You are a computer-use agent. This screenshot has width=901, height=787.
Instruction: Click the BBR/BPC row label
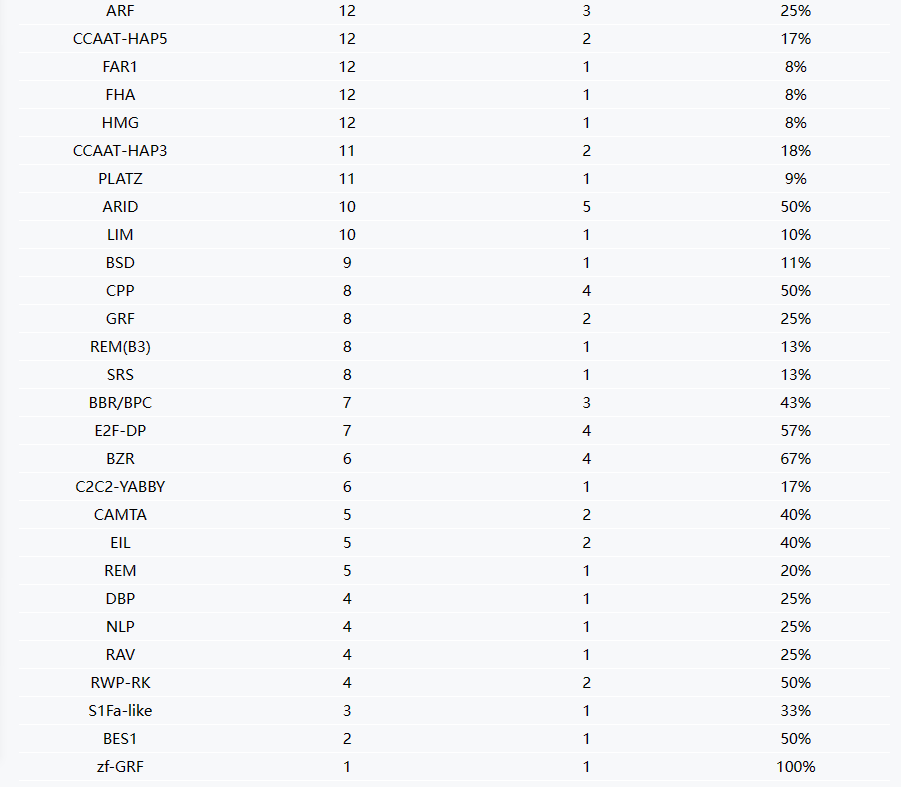pyautogui.click(x=120, y=403)
